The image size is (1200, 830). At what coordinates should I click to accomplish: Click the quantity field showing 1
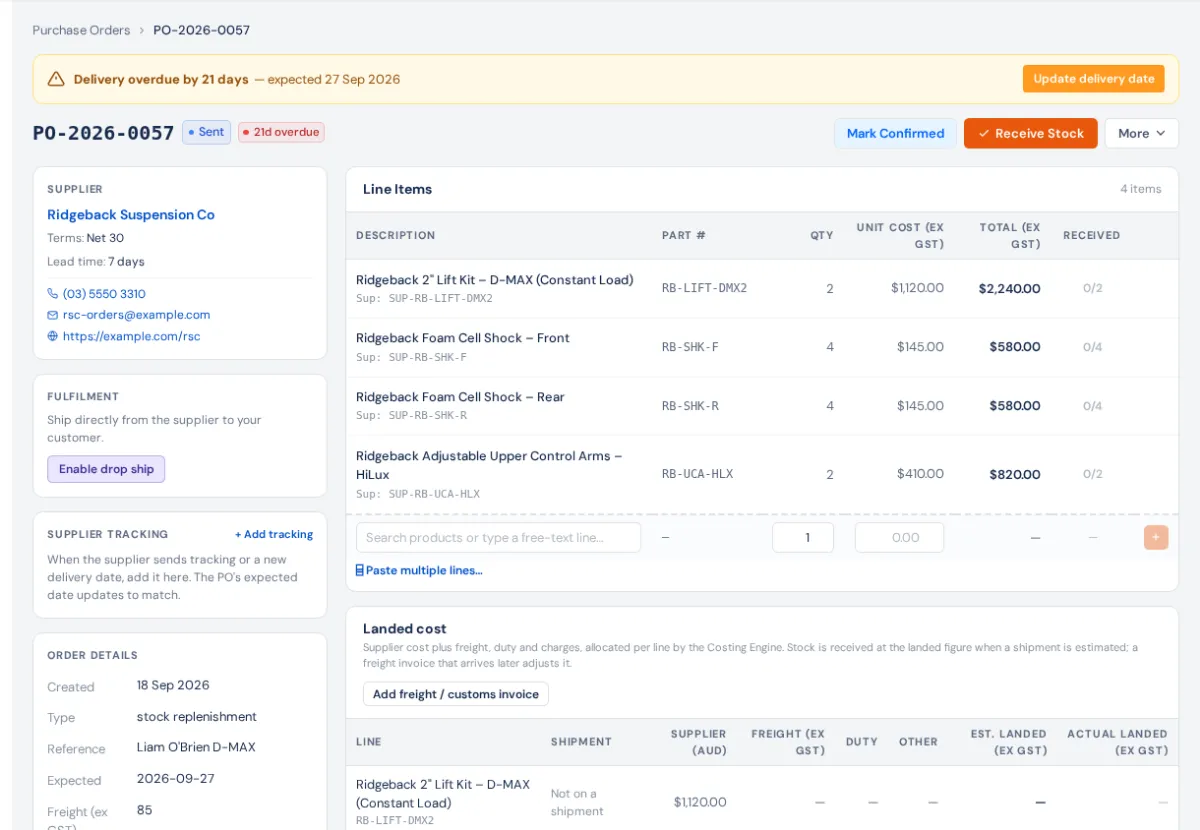(802, 537)
